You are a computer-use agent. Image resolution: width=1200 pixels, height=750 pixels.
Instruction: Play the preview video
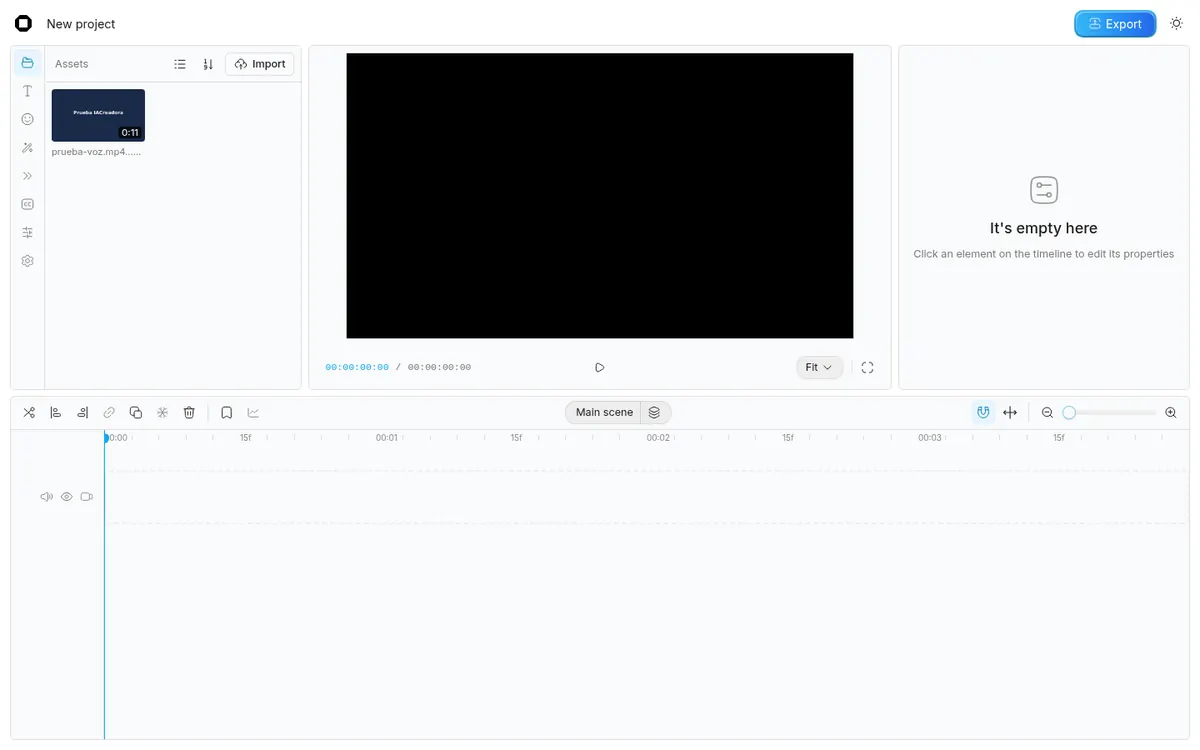600,367
